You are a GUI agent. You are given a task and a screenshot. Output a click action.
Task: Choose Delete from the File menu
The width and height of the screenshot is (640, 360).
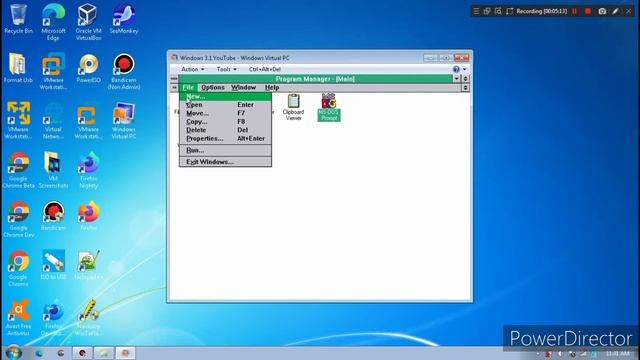[225, 130]
